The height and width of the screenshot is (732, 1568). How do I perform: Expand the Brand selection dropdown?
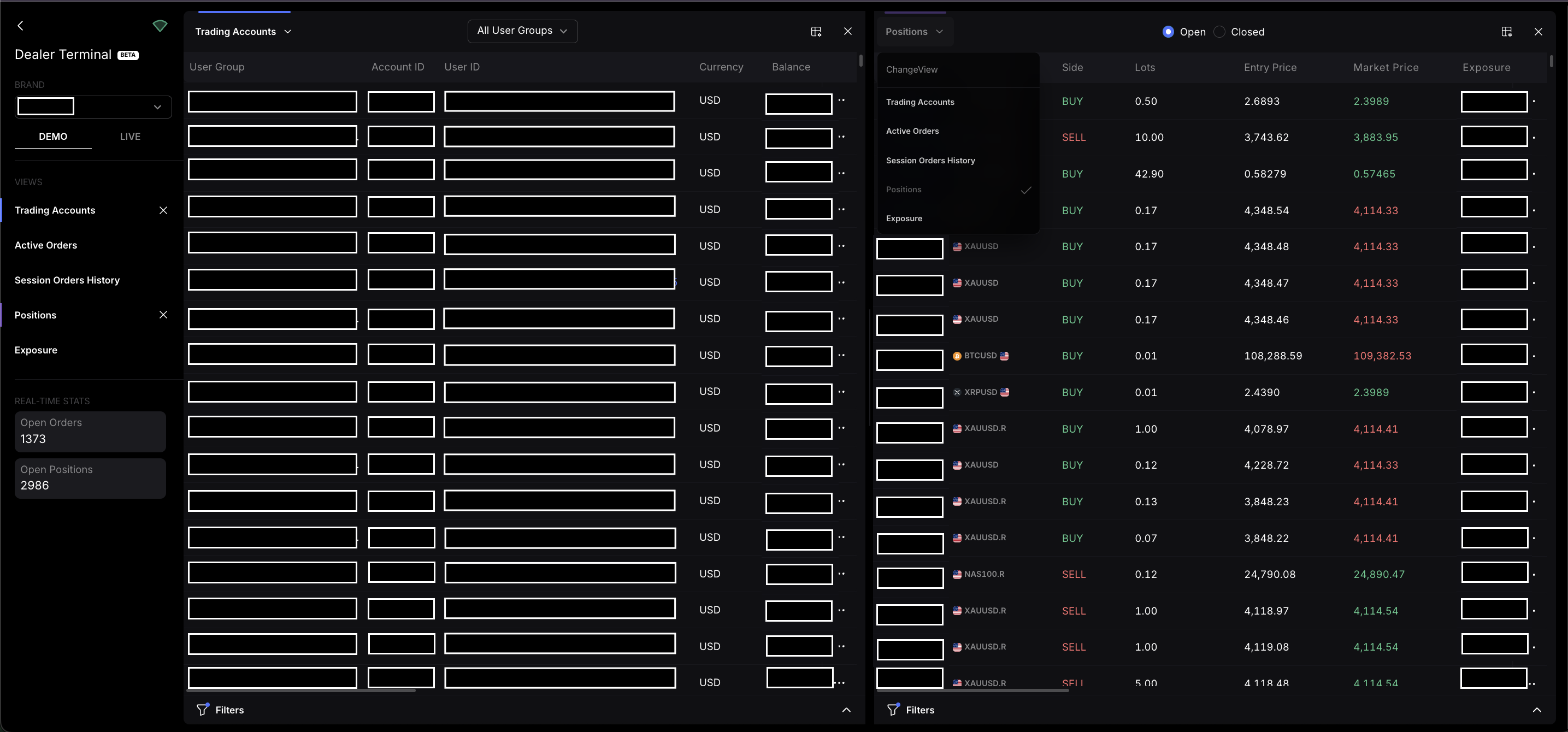tap(157, 107)
